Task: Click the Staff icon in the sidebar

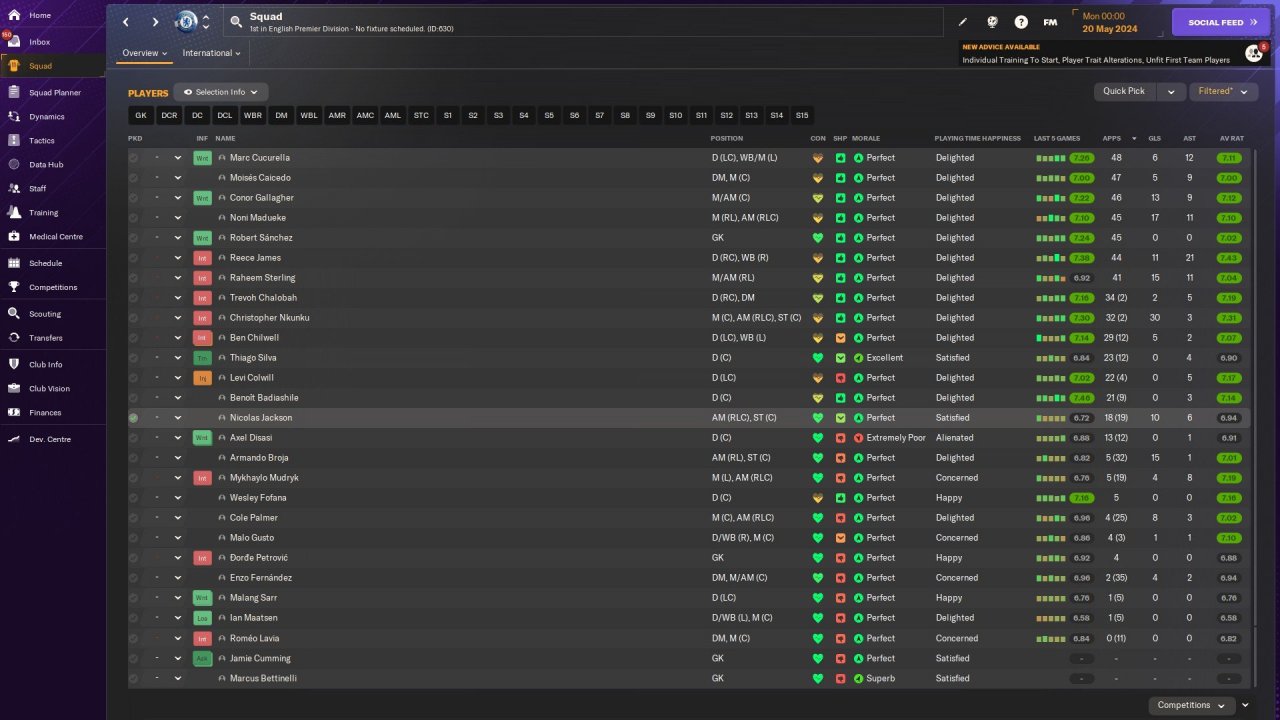Action: [14, 188]
